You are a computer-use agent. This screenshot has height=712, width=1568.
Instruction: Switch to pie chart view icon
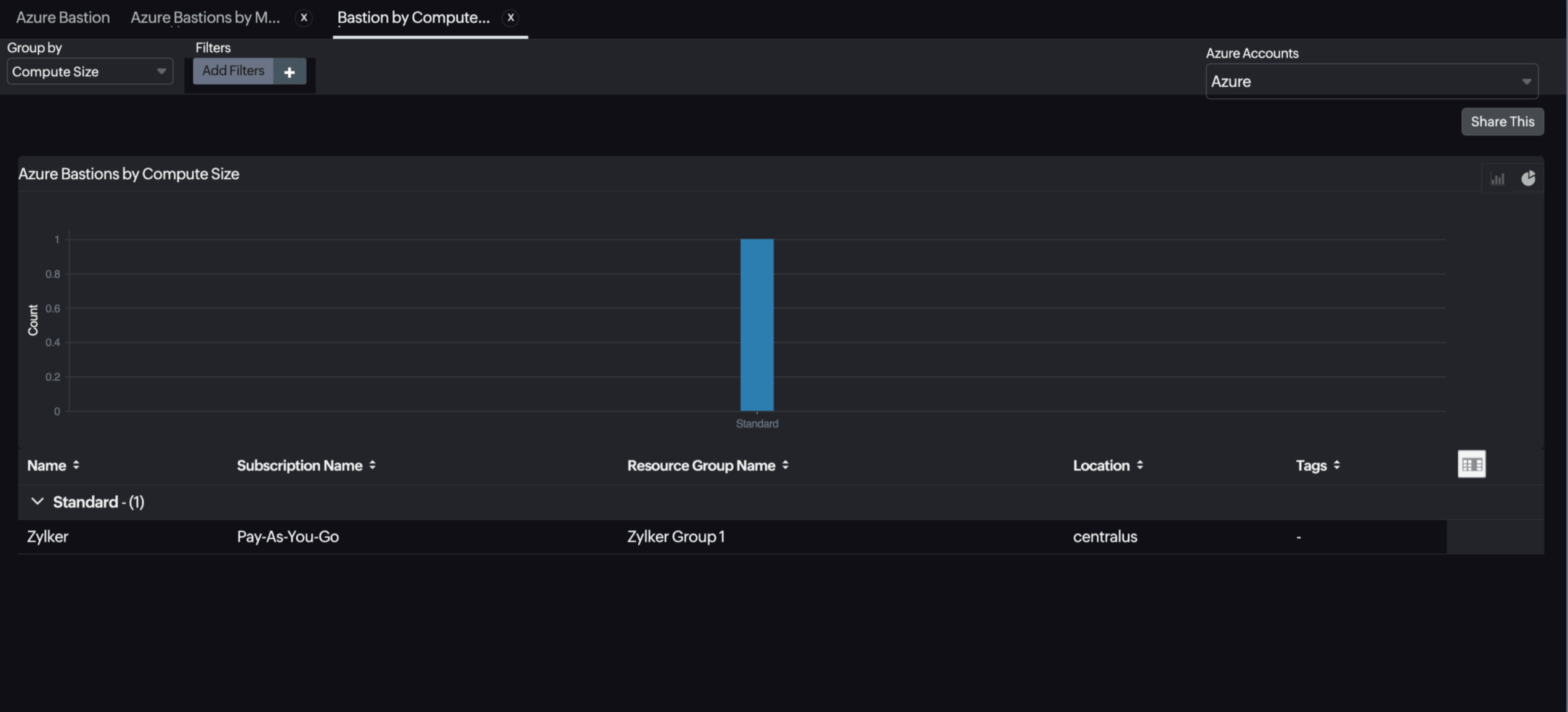pyautogui.click(x=1528, y=179)
